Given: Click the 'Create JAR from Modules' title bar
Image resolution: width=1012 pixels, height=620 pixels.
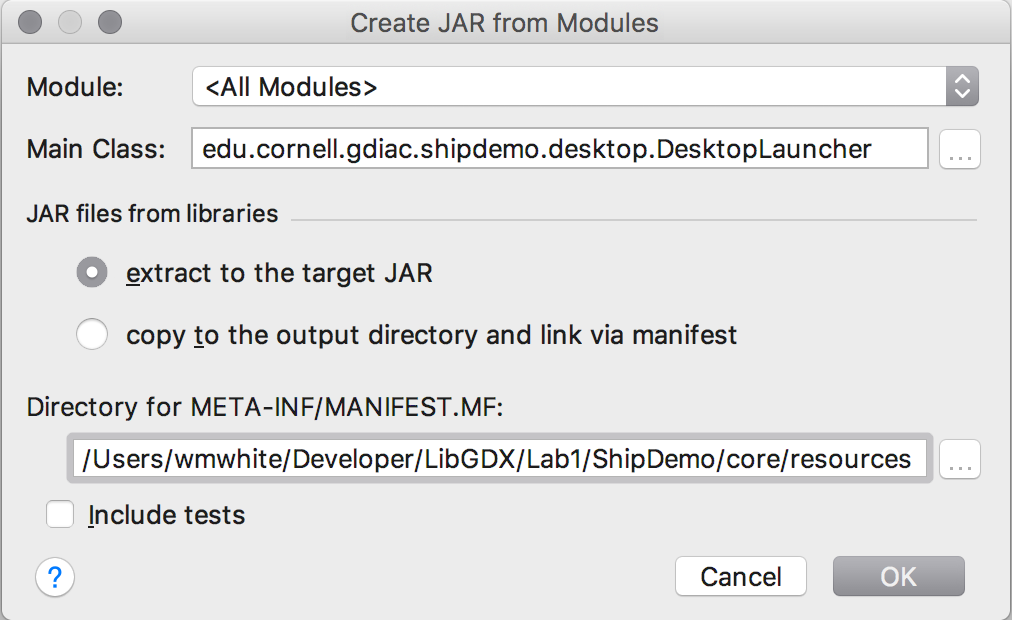Looking at the screenshot, I should coord(504,22).
